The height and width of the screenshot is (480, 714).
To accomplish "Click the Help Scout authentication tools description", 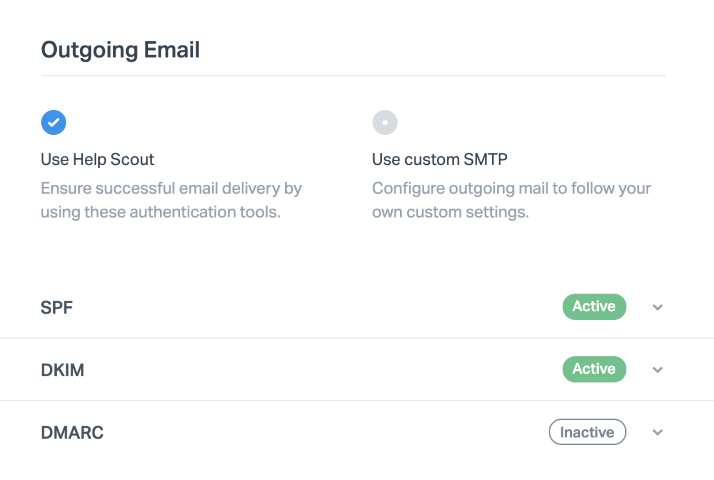I will (x=171, y=200).
